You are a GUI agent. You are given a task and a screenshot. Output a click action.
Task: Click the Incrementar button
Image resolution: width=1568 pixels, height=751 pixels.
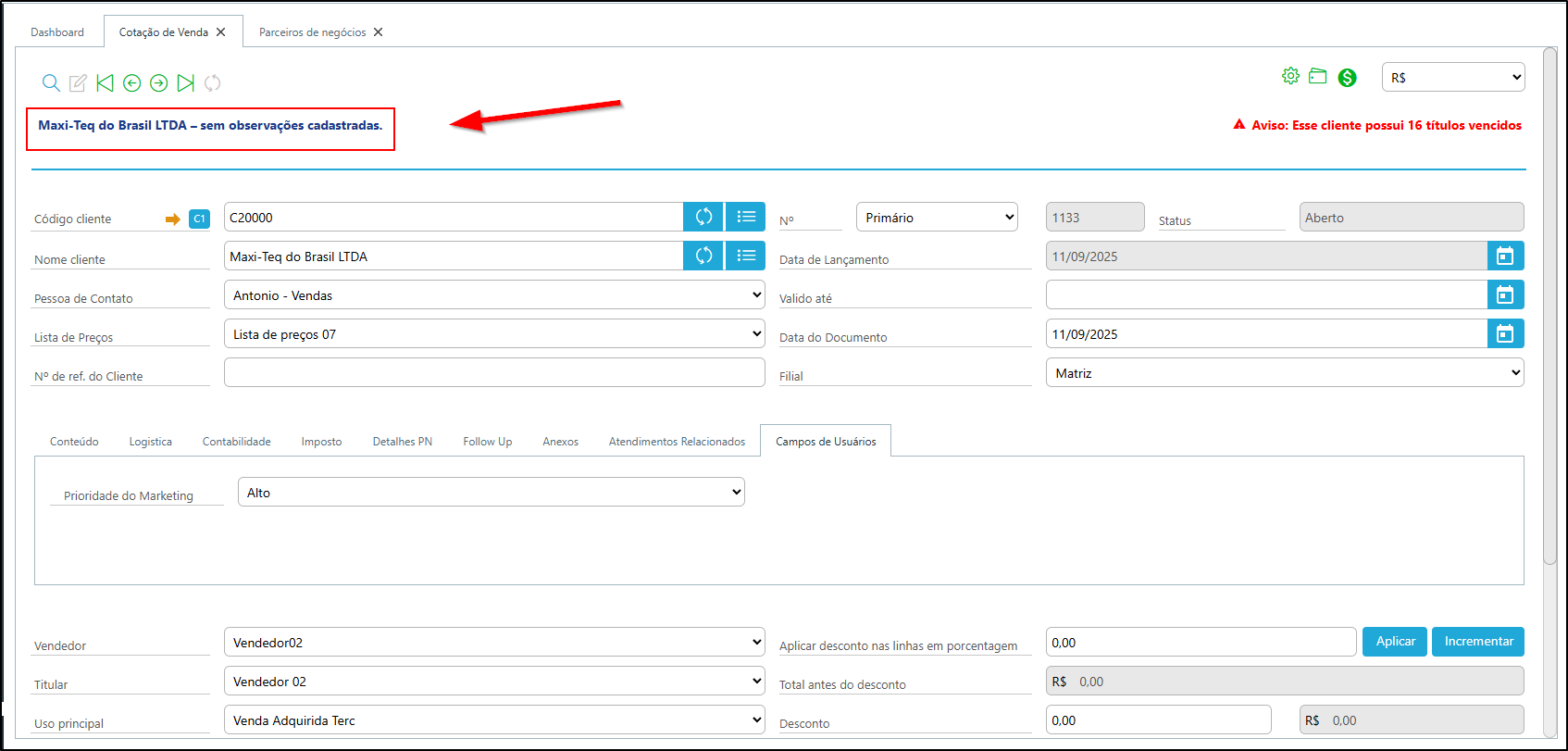(1478, 642)
